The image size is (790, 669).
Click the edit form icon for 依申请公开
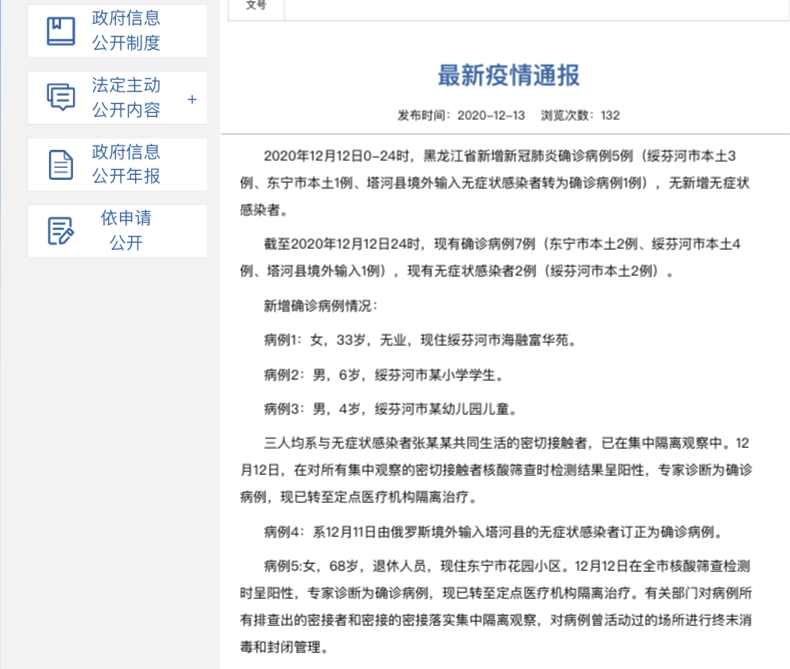[x=61, y=230]
